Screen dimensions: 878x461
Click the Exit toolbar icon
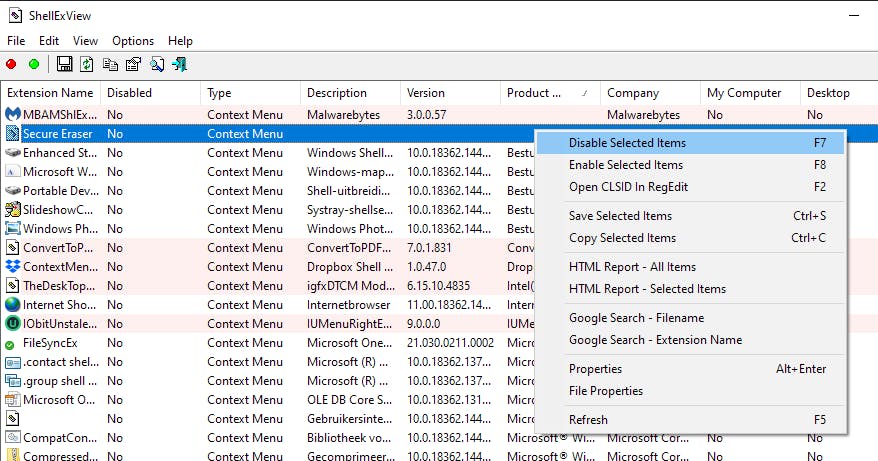pos(180,64)
